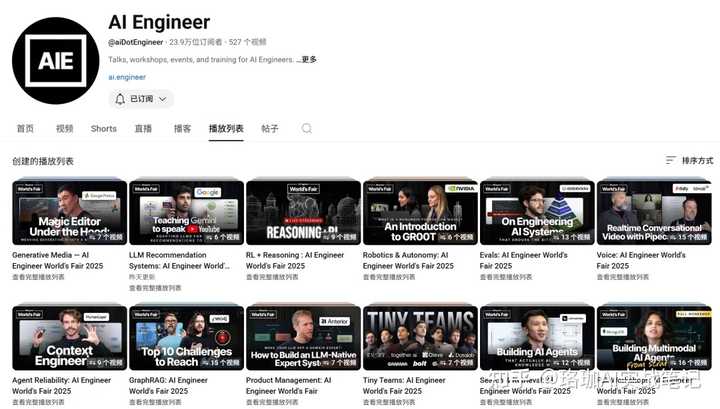The image size is (720, 409).
Task: Switch to the 首页 tab
Action: click(25, 129)
